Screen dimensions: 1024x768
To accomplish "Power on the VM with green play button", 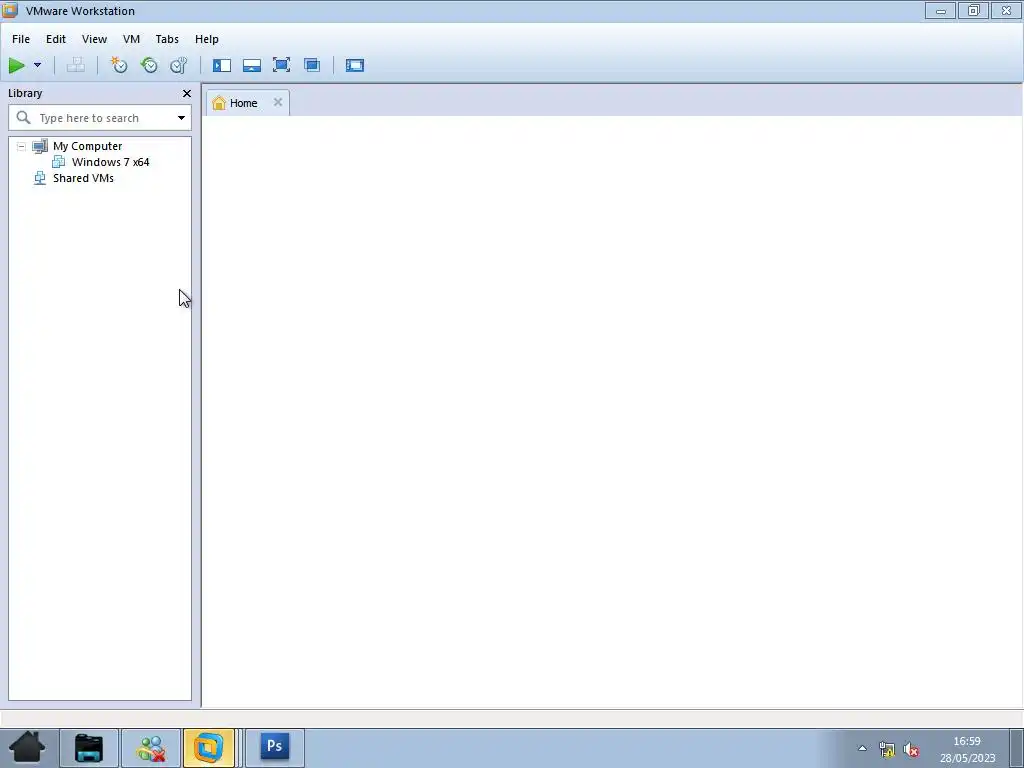I will [16, 65].
